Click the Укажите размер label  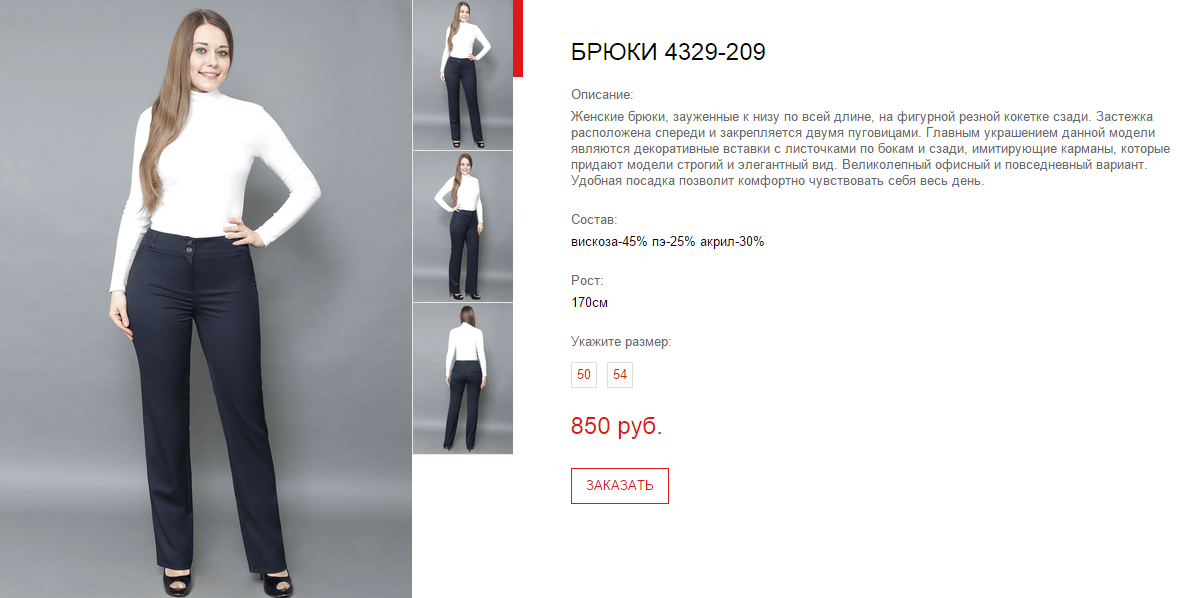coord(621,341)
